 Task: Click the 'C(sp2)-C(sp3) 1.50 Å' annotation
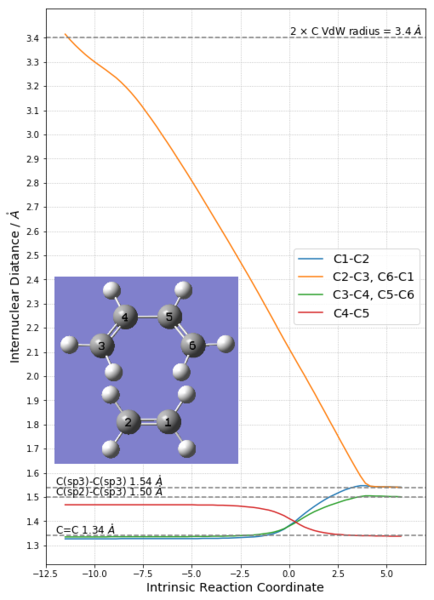click(109, 491)
